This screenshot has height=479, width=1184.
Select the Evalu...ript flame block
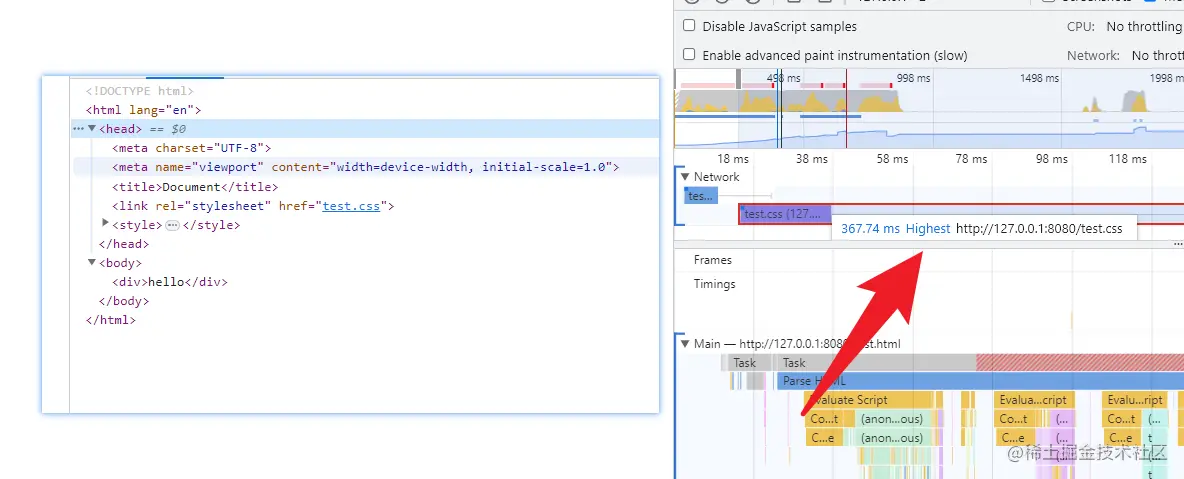(x=1135, y=400)
